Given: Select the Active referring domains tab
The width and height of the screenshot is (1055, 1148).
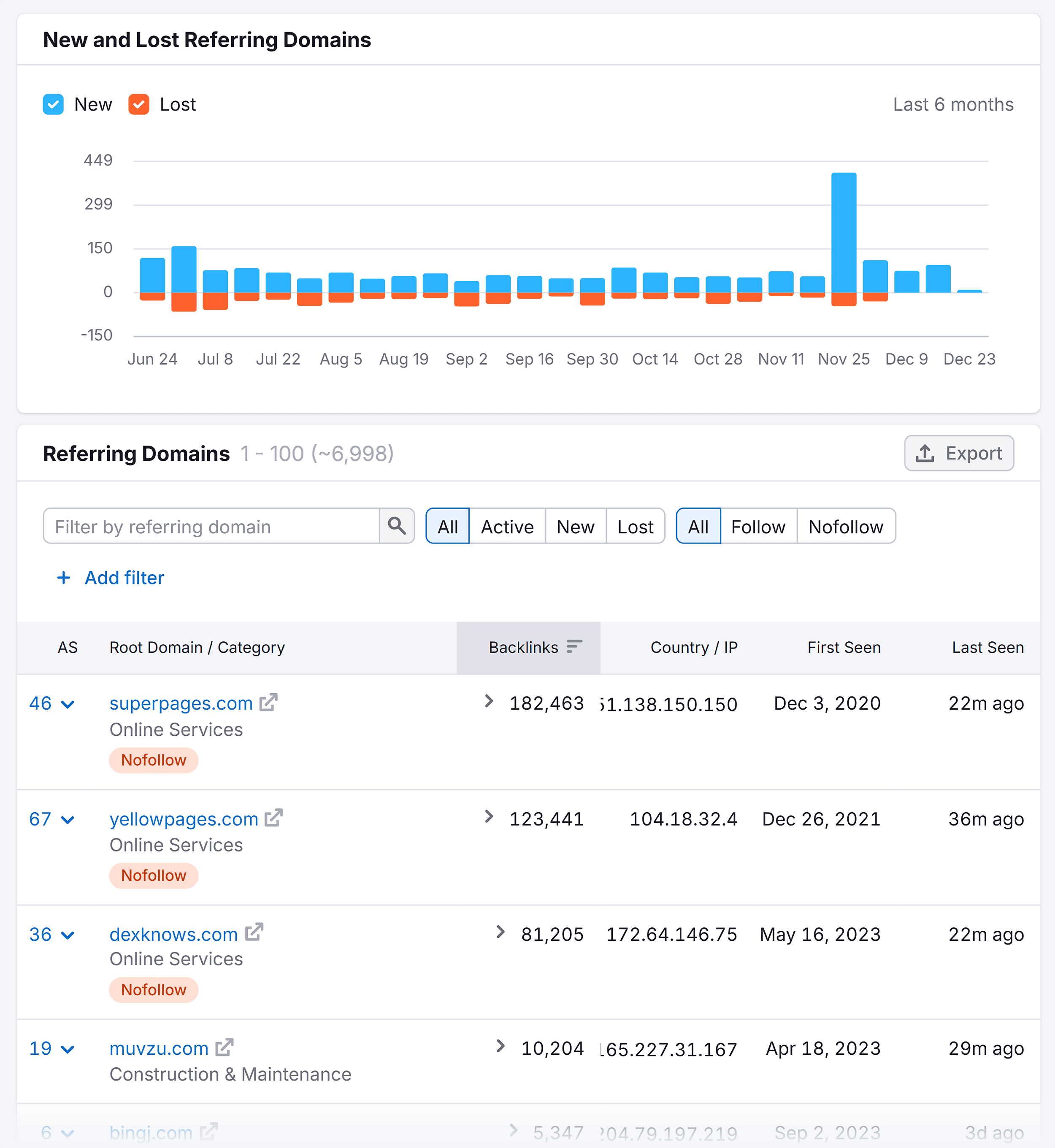Looking at the screenshot, I should pyautogui.click(x=505, y=525).
